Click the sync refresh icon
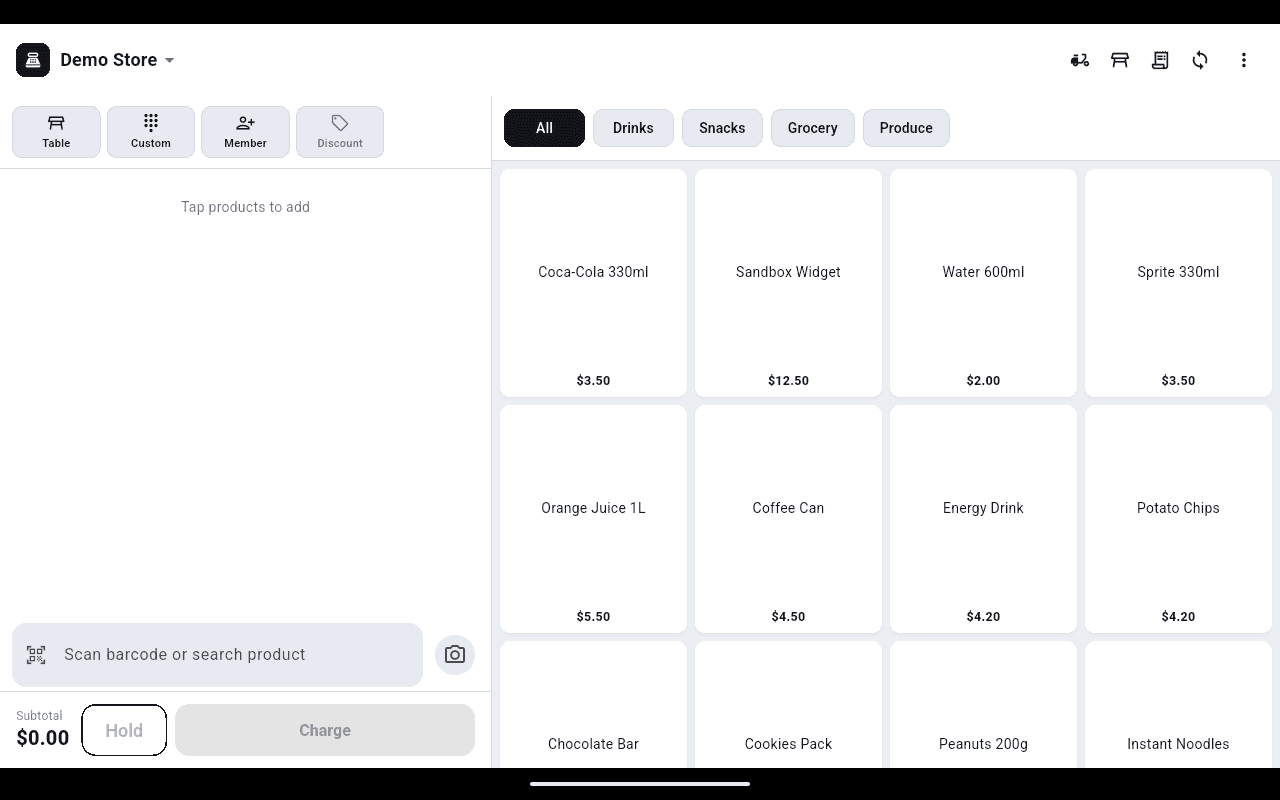The width and height of the screenshot is (1280, 800). pyautogui.click(x=1200, y=60)
